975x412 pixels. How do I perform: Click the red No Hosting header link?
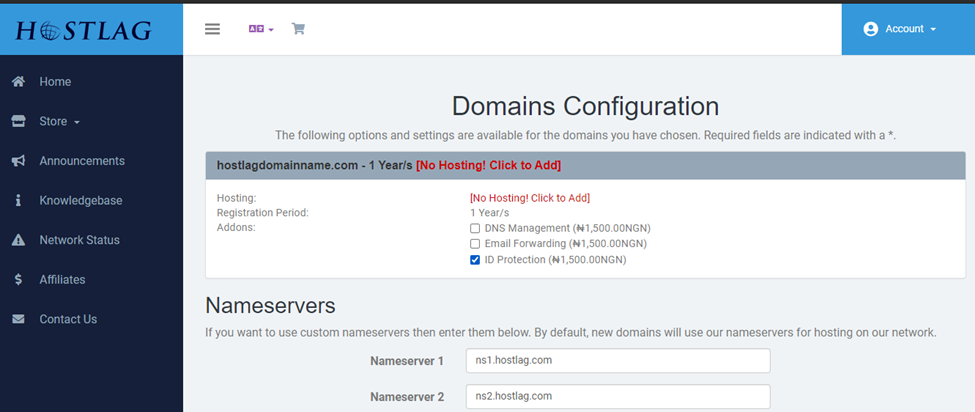click(488, 165)
